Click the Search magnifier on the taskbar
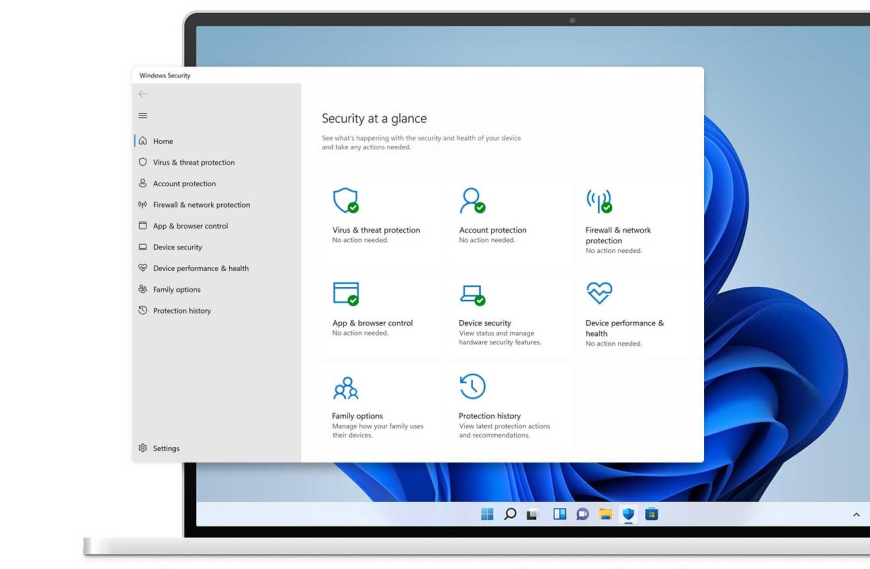Viewport: 870px width, 569px height. point(510,514)
